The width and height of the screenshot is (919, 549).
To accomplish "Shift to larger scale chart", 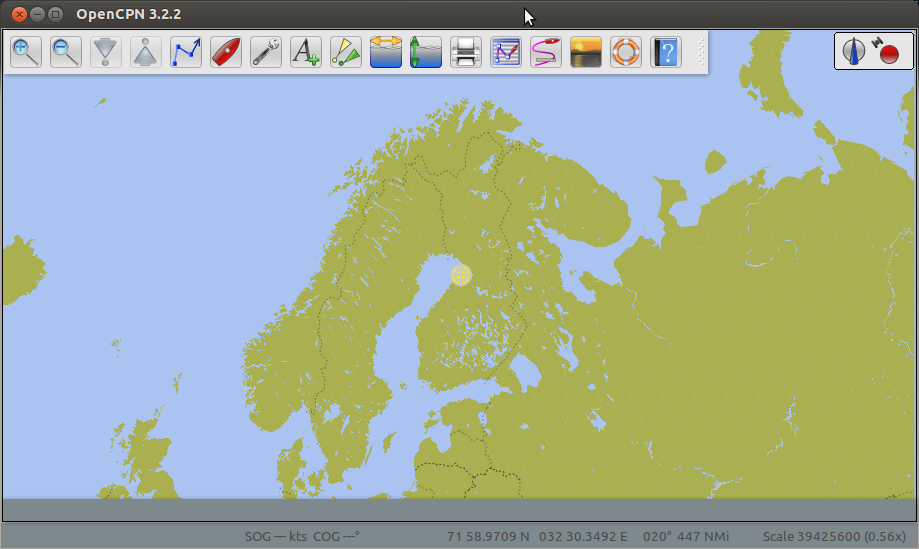I will (x=106, y=52).
